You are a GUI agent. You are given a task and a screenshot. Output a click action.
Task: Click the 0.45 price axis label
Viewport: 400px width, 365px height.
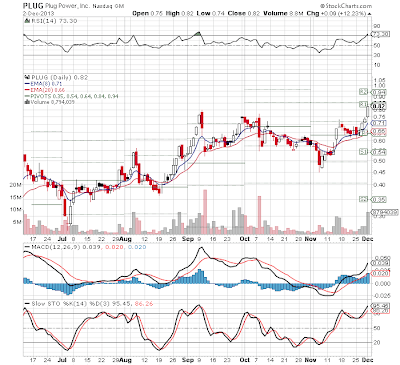[x=380, y=172]
